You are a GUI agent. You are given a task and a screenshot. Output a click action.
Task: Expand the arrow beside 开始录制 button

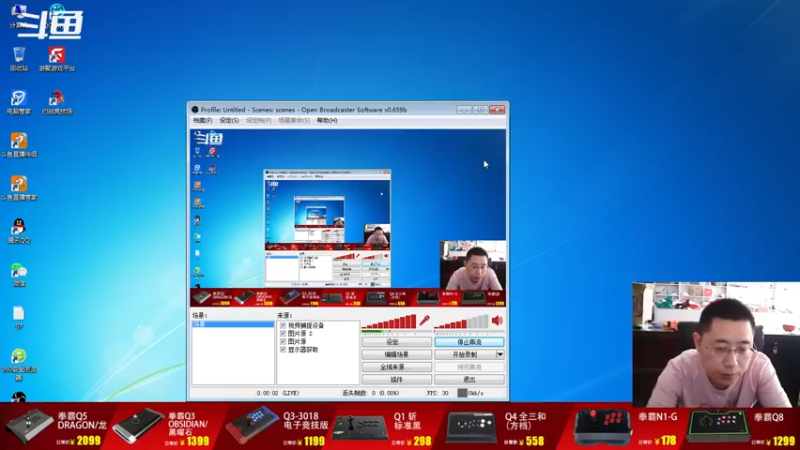click(x=500, y=355)
